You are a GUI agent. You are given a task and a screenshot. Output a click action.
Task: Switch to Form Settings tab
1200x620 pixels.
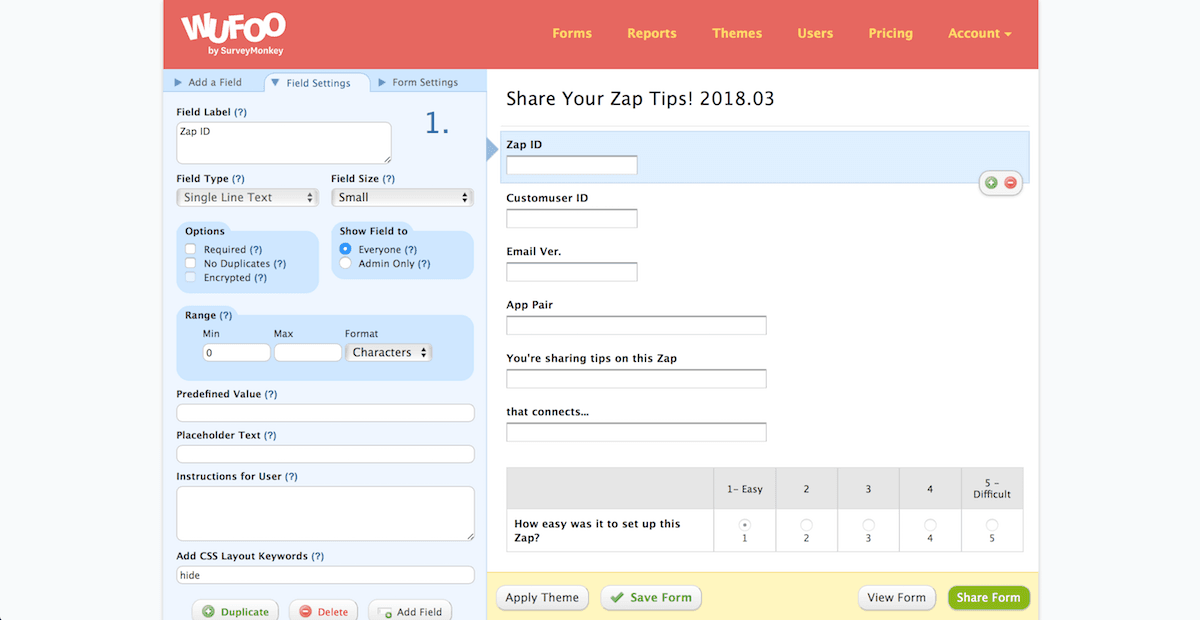coord(418,82)
